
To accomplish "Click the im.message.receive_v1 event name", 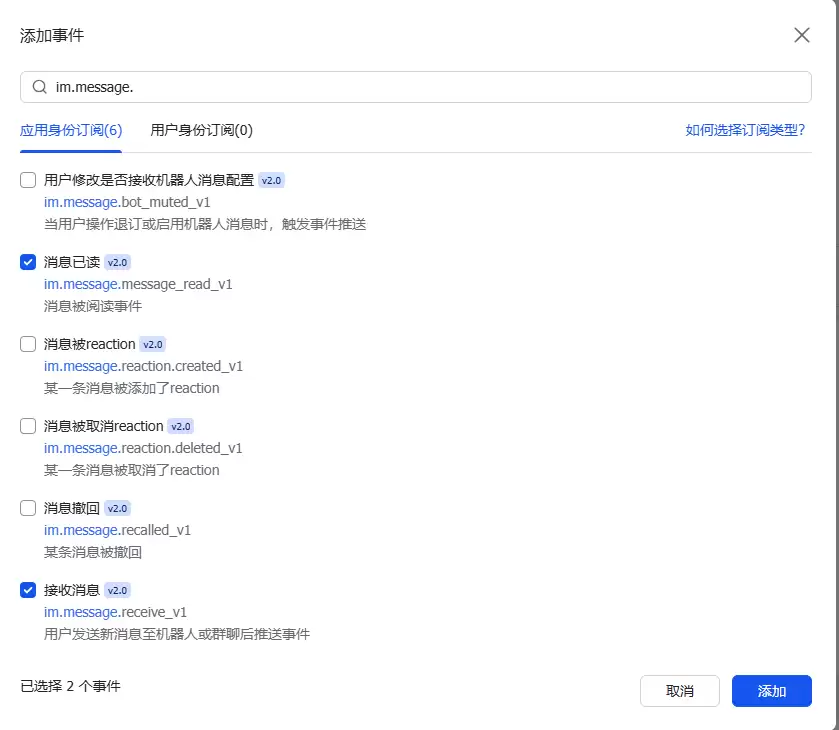I will [116, 612].
